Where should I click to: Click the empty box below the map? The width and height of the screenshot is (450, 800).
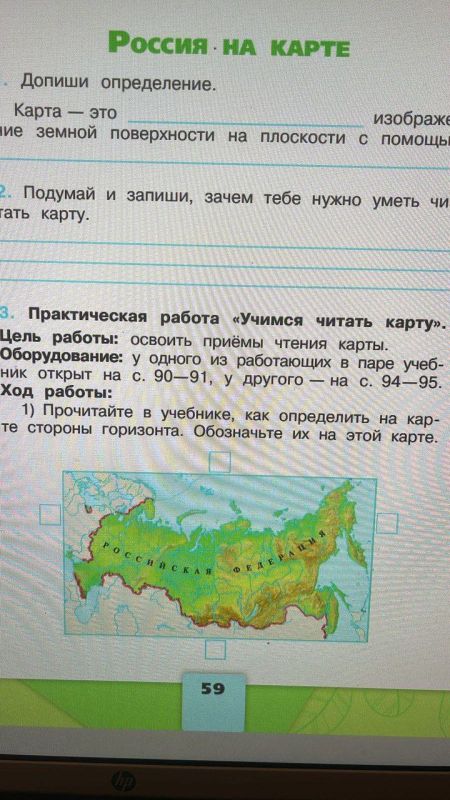[215, 649]
